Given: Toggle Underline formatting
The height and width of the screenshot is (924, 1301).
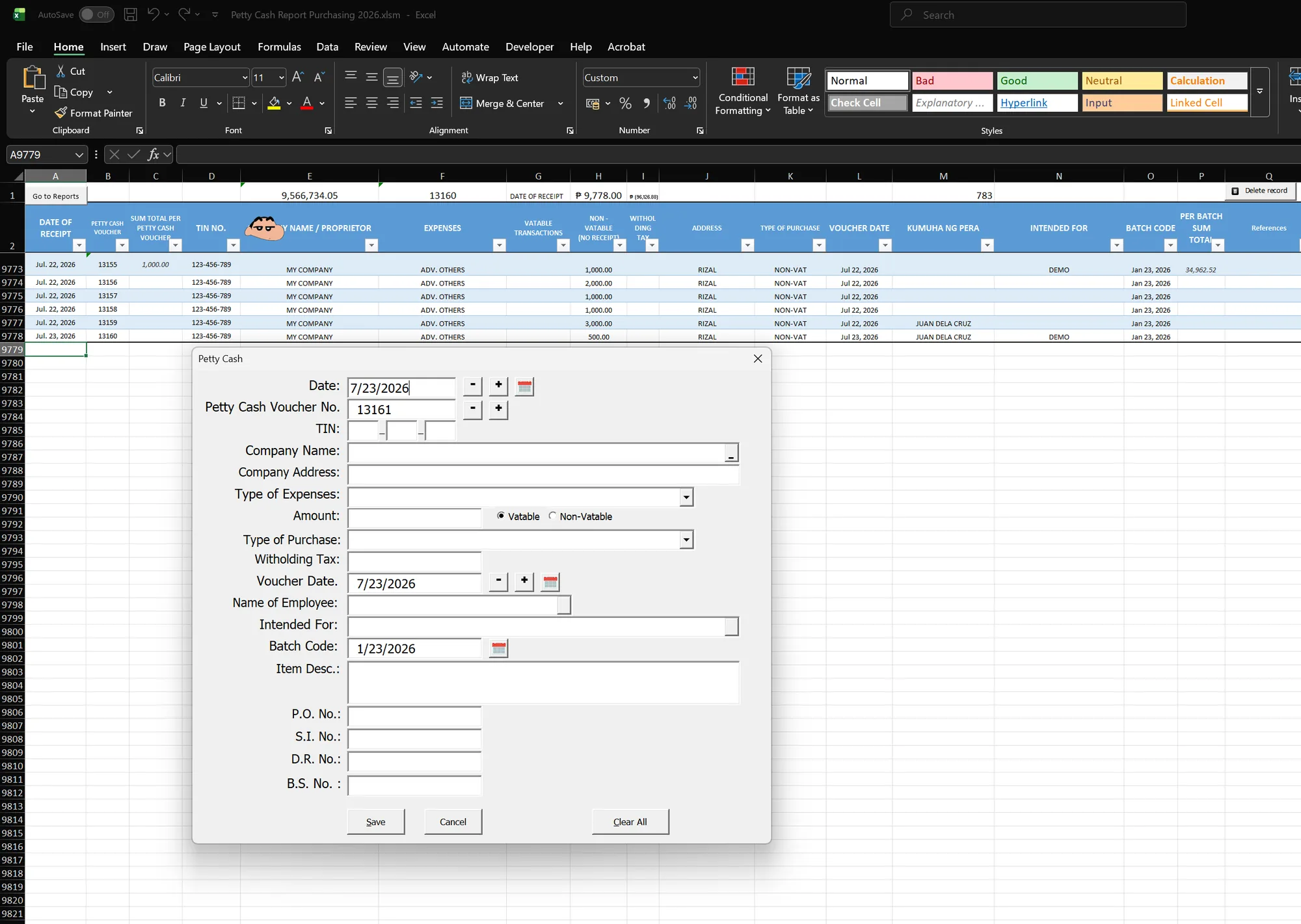Looking at the screenshot, I should (x=204, y=103).
